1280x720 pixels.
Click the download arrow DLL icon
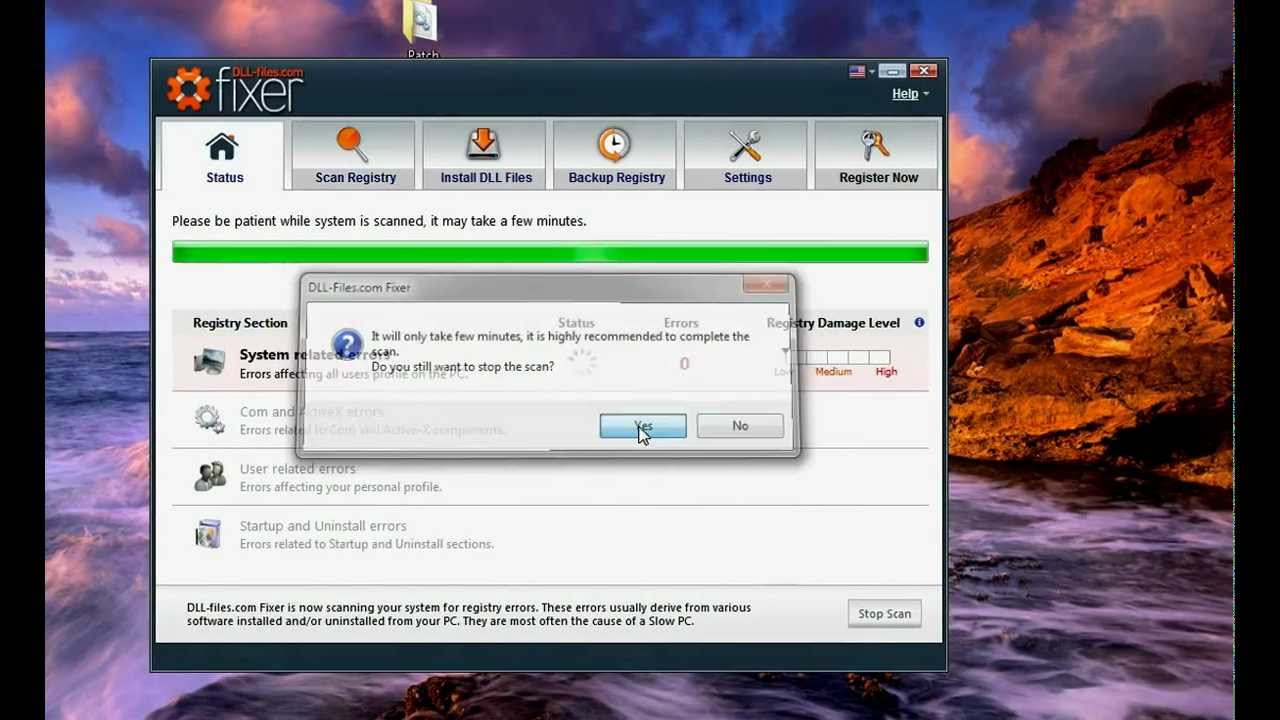[483, 145]
